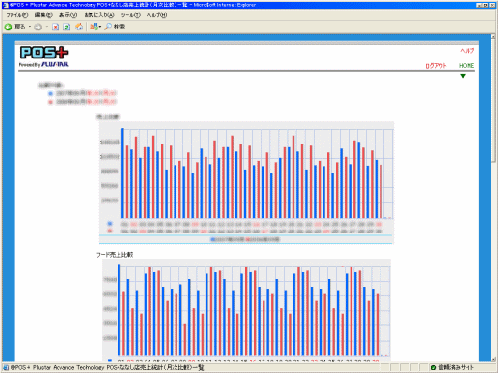Click the green down triangle below HOME
This screenshot has height=373, width=498.
click(463, 76)
